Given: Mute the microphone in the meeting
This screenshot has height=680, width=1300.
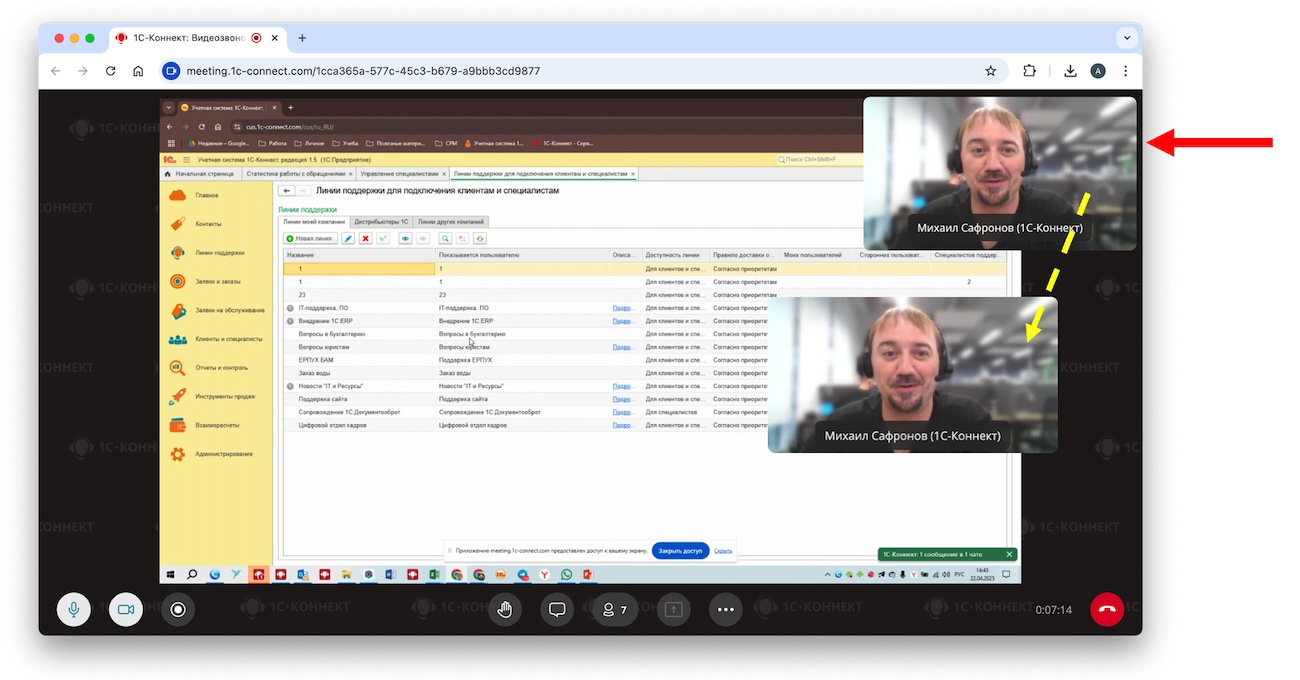Looking at the screenshot, I should (x=74, y=609).
